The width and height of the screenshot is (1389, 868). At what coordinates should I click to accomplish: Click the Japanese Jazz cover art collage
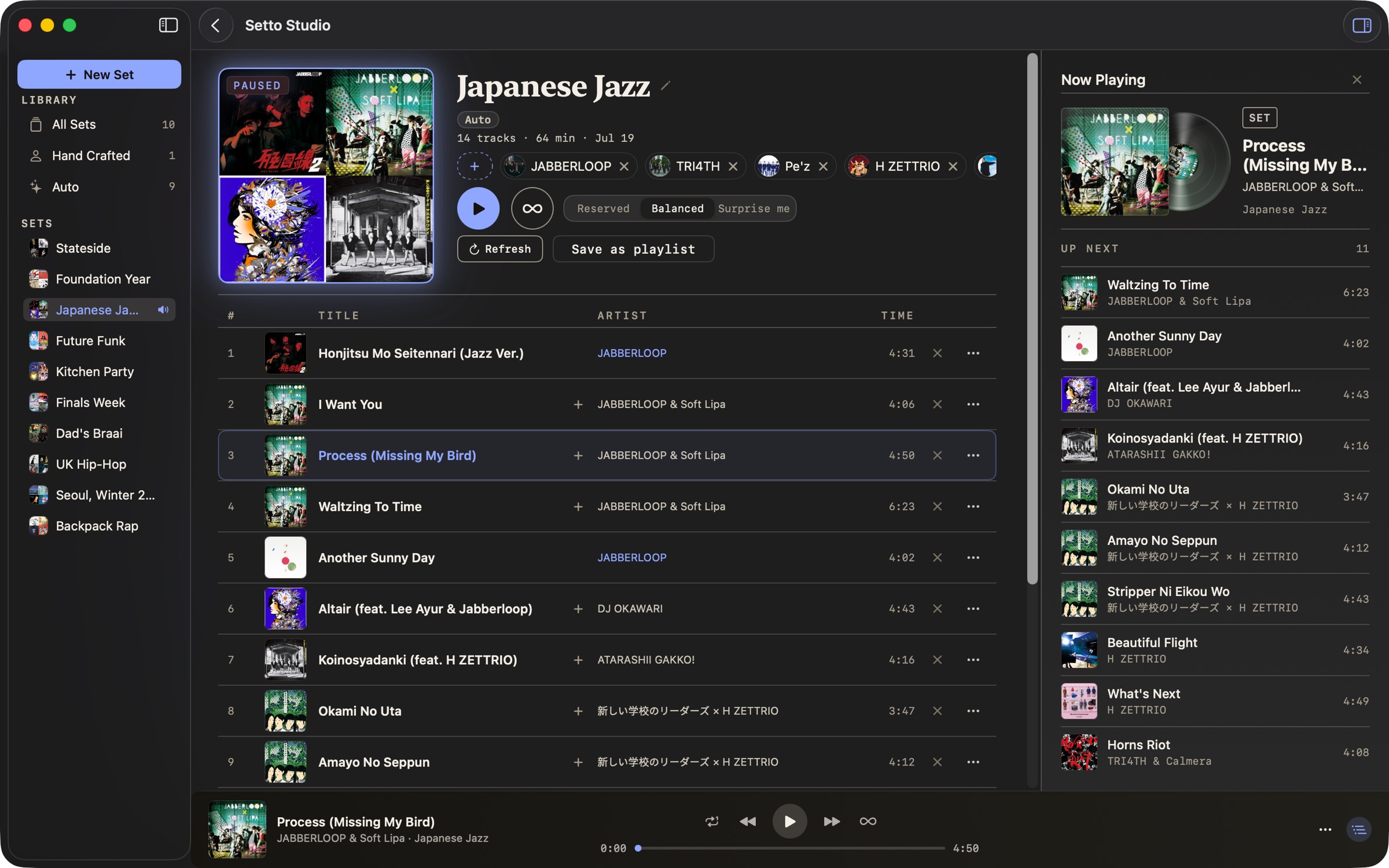tap(326, 175)
